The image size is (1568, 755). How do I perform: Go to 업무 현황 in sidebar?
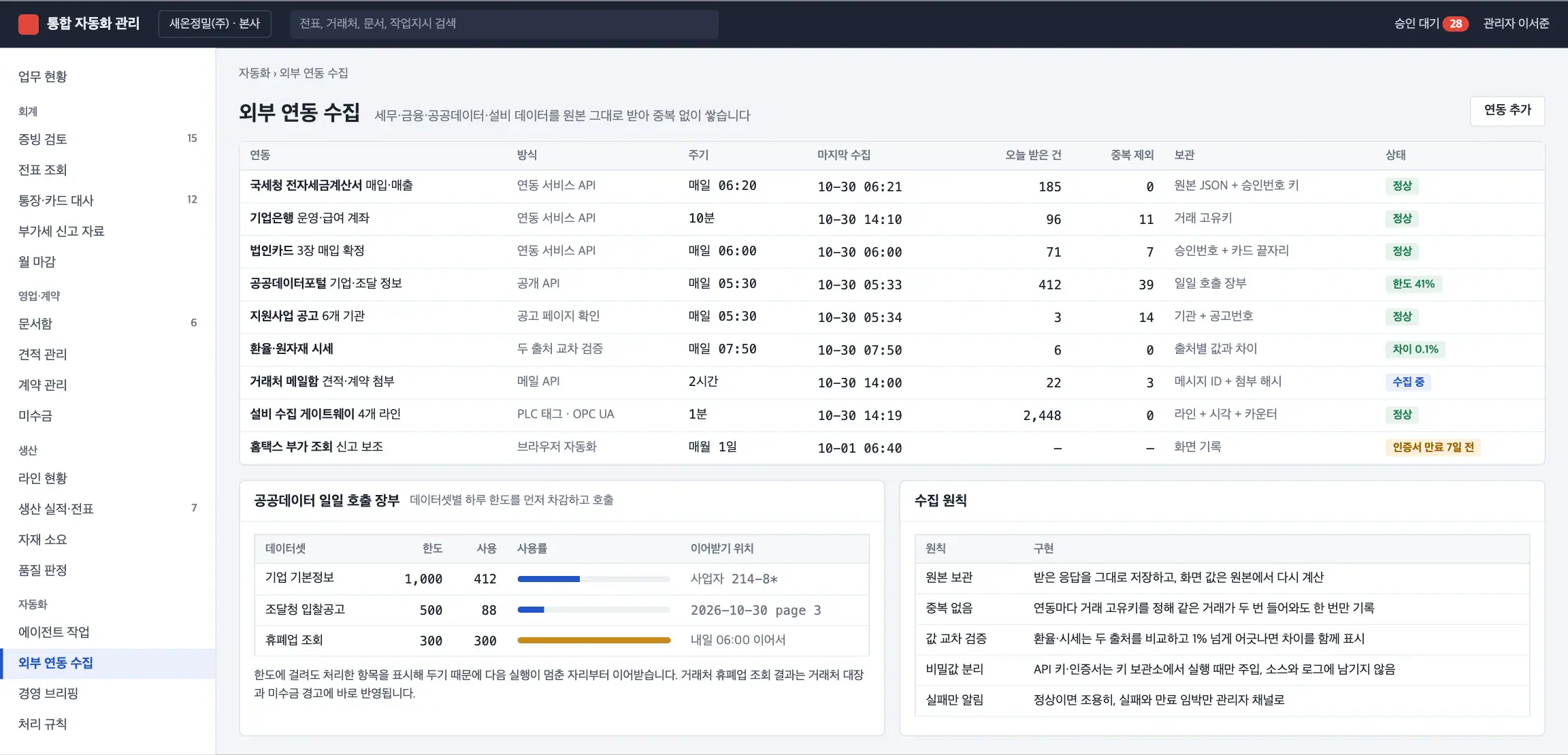pos(108,76)
